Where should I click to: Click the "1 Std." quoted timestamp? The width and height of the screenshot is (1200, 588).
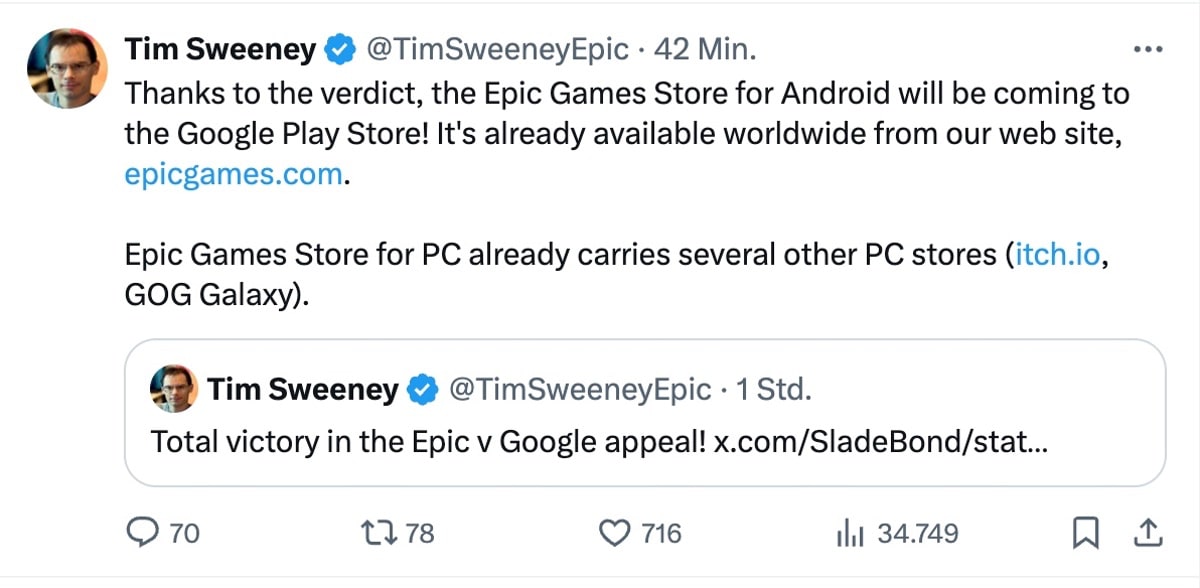(x=772, y=389)
